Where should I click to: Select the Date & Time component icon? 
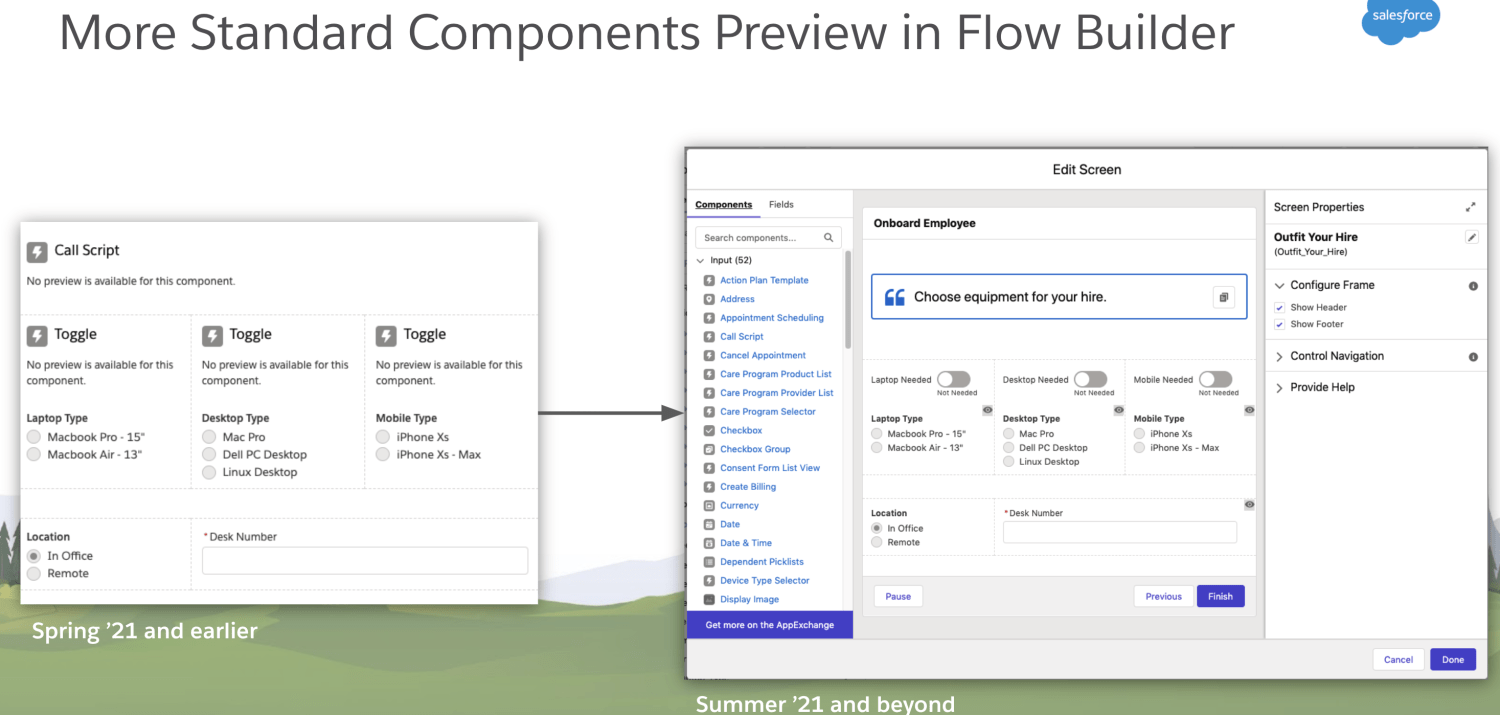pos(709,542)
